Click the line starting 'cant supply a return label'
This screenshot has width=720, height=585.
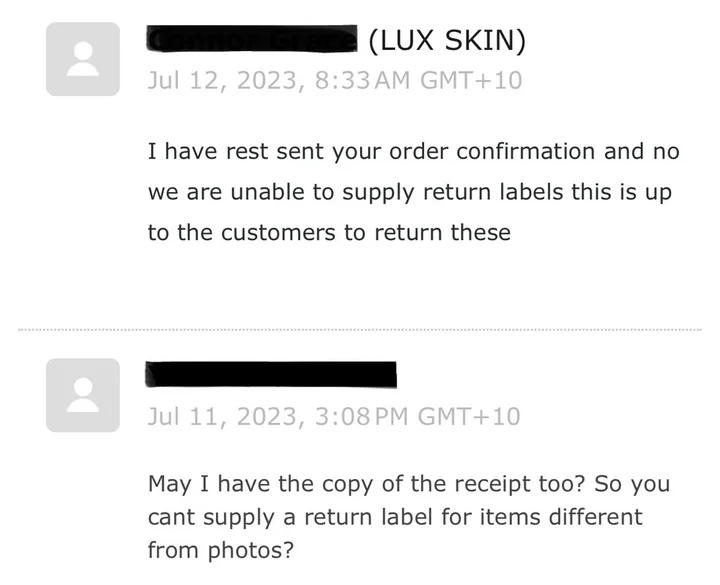pos(395,518)
